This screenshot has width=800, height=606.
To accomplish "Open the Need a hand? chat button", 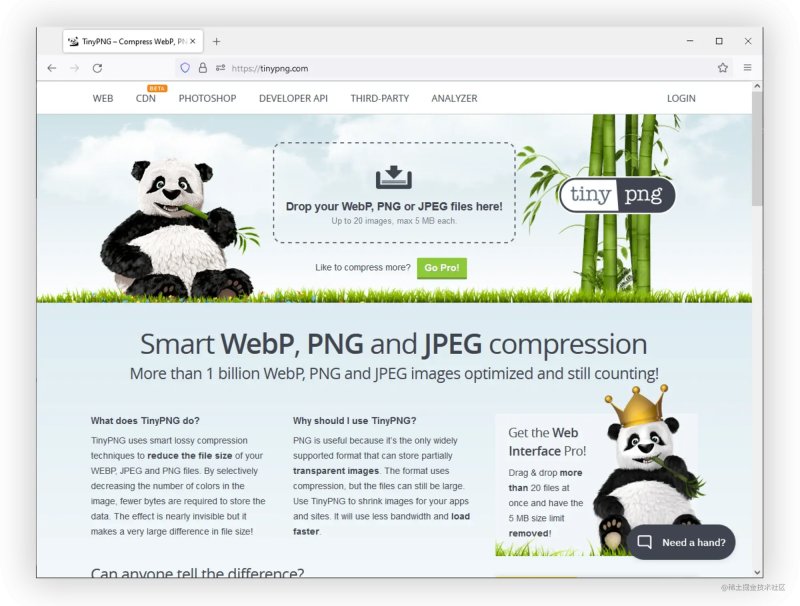I will coord(681,542).
